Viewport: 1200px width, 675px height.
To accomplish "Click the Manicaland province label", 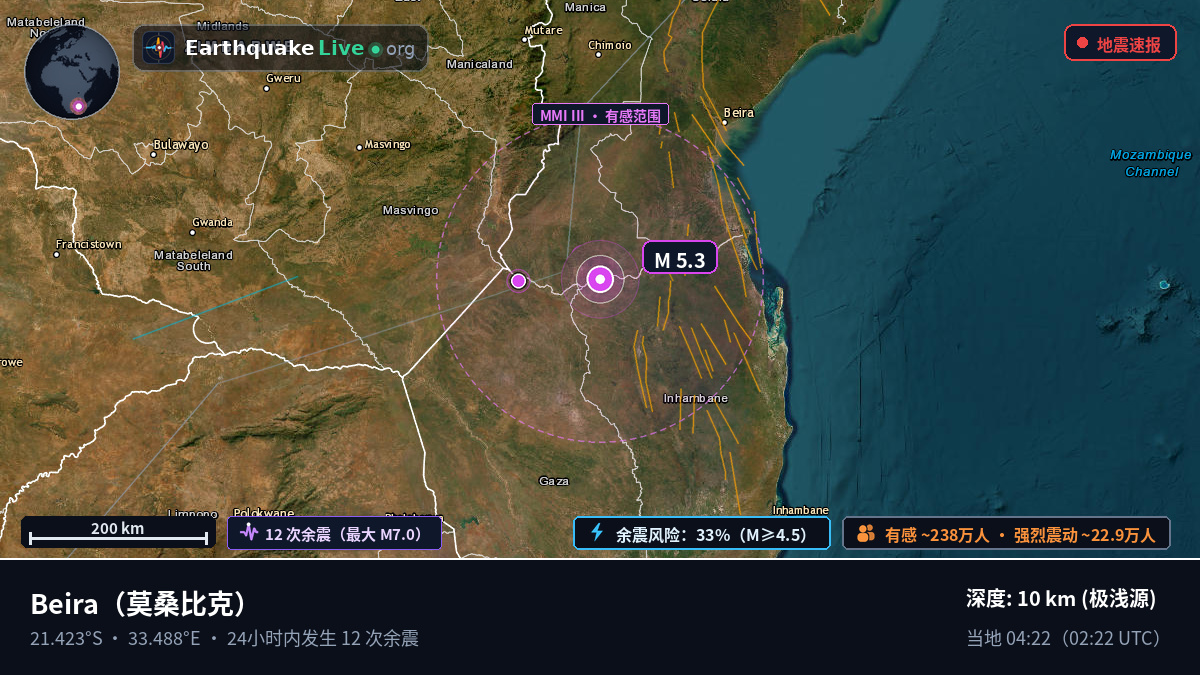I will pyautogui.click(x=480, y=64).
